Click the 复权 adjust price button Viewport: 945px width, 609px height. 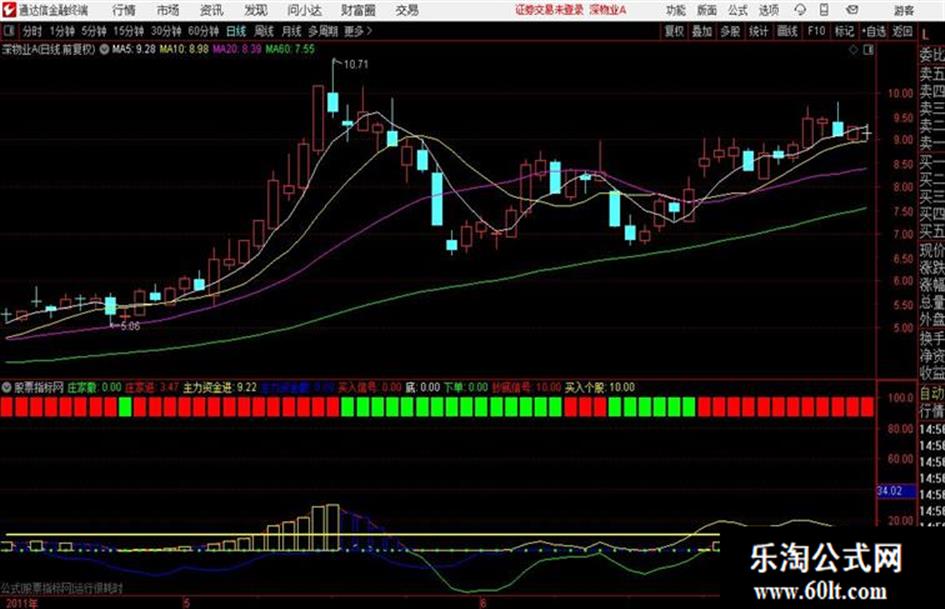click(x=673, y=31)
